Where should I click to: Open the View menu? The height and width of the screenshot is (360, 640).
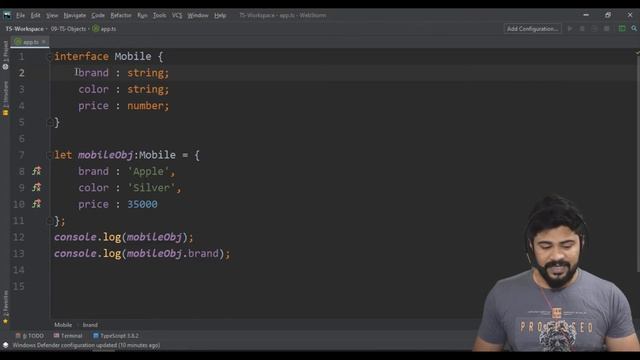coord(52,16)
